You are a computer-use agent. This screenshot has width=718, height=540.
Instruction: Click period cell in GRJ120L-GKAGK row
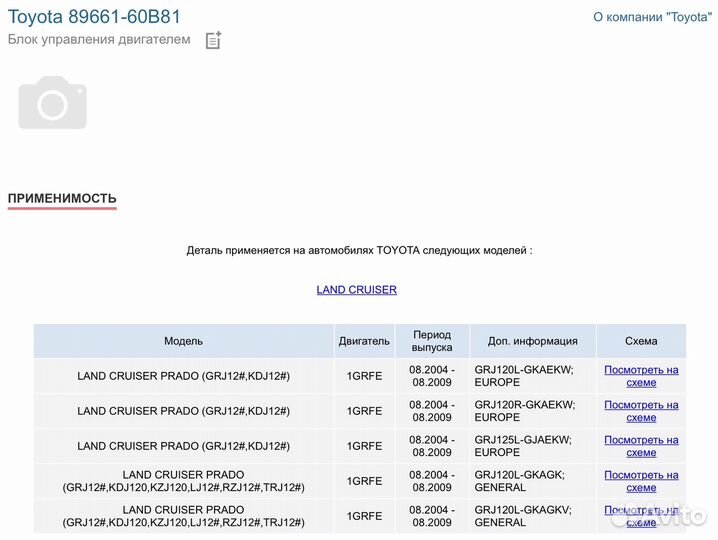coord(432,481)
